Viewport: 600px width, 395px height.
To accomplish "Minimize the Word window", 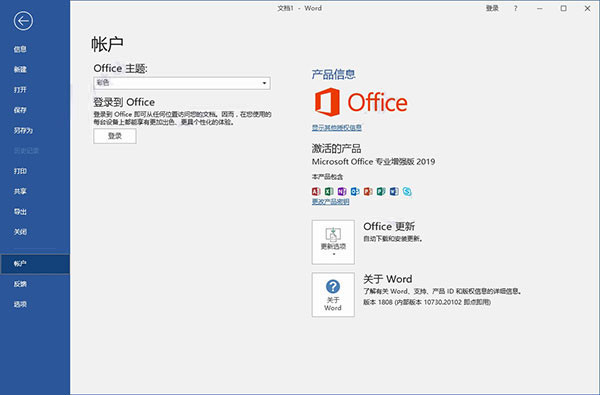I will 540,8.
